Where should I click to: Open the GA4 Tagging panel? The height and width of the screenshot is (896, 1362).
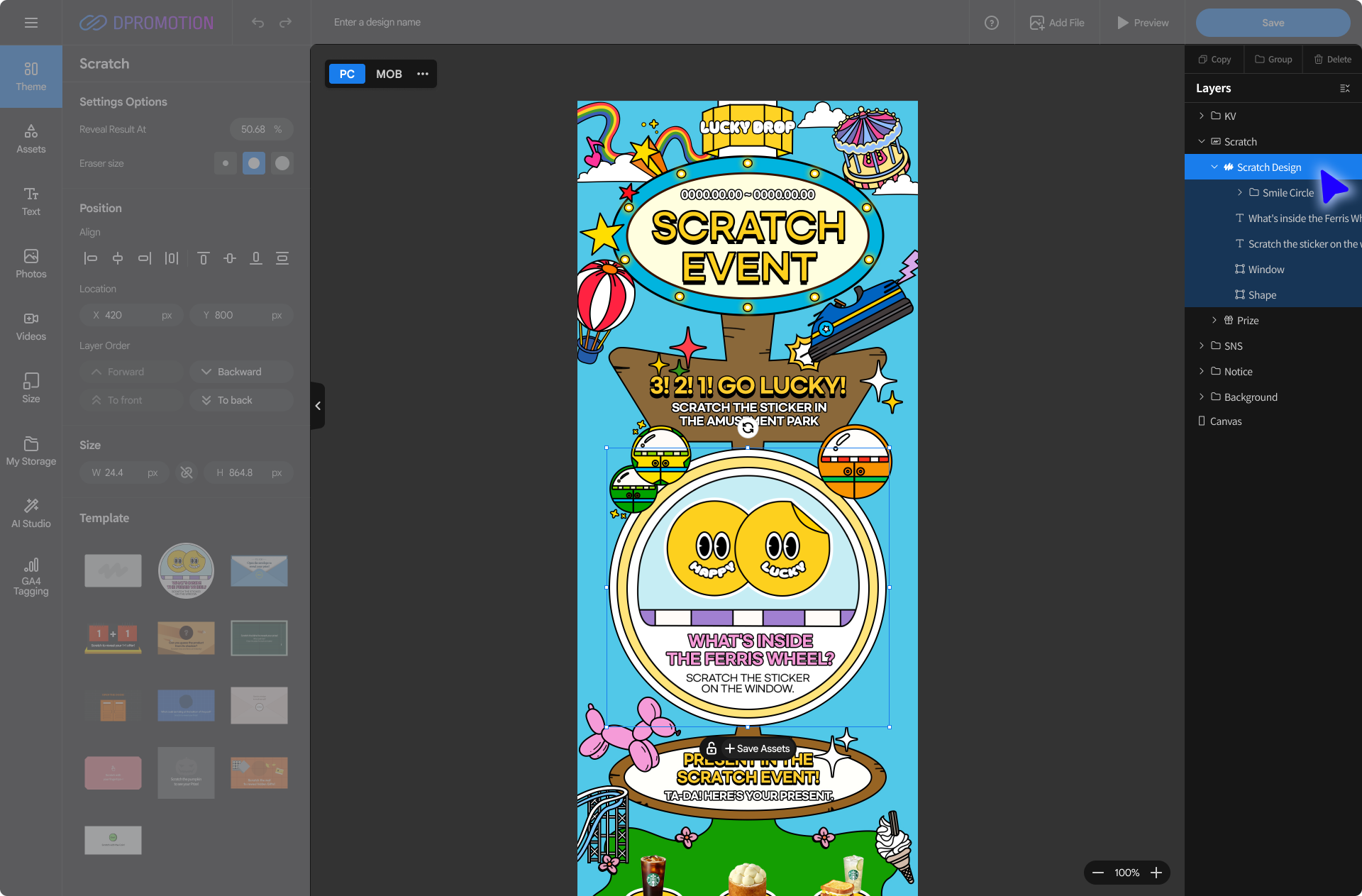[31, 575]
